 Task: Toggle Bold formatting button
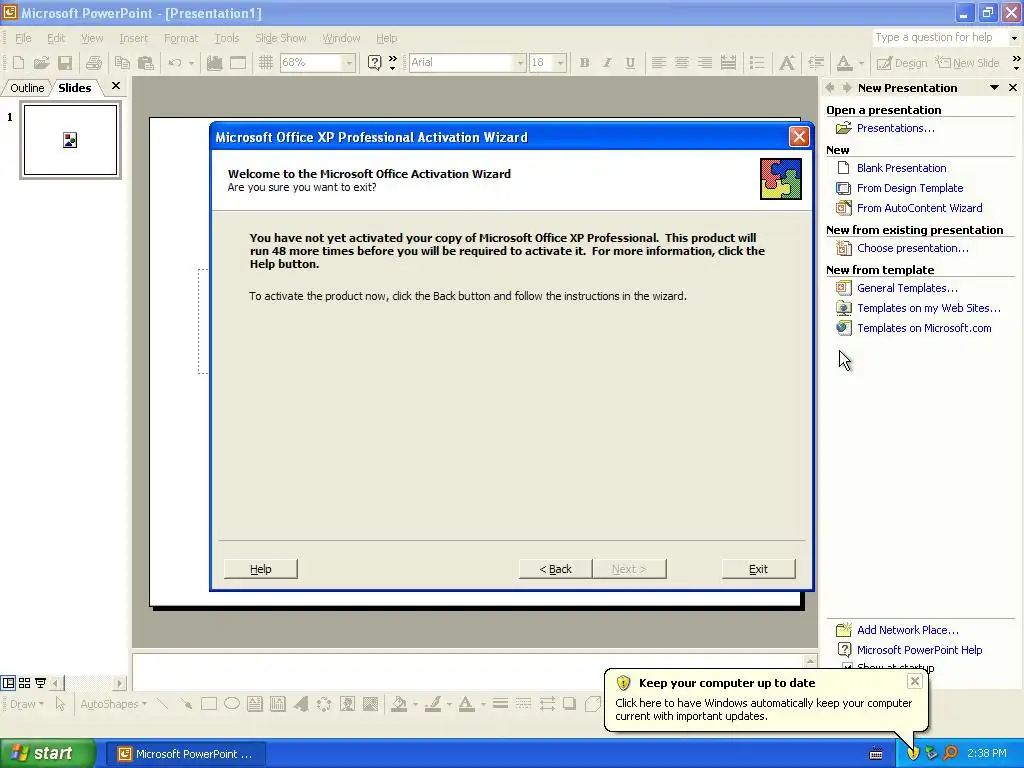pos(584,63)
